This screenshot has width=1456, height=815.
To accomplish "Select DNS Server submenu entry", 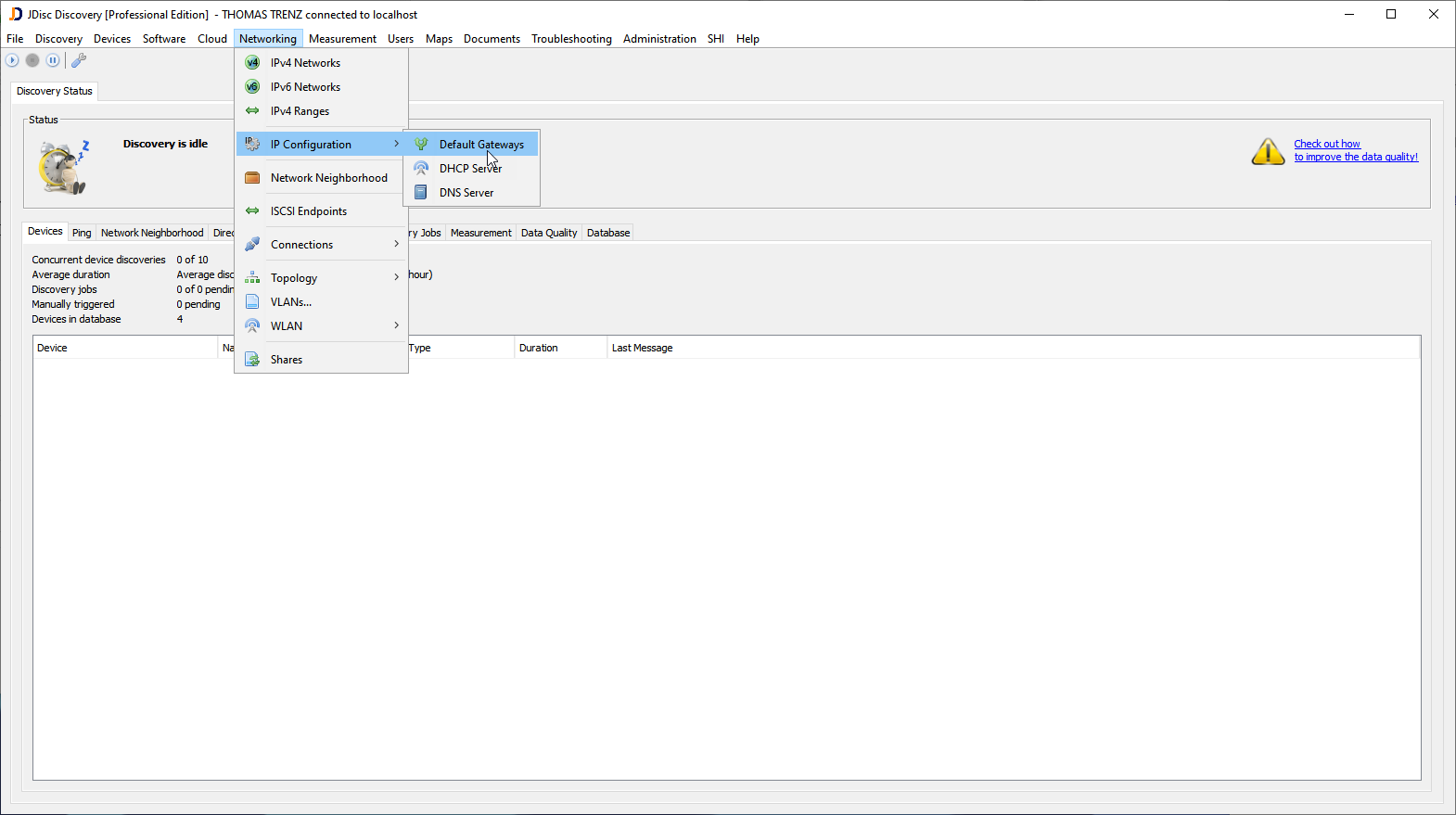I will pyautogui.click(x=471, y=193).
